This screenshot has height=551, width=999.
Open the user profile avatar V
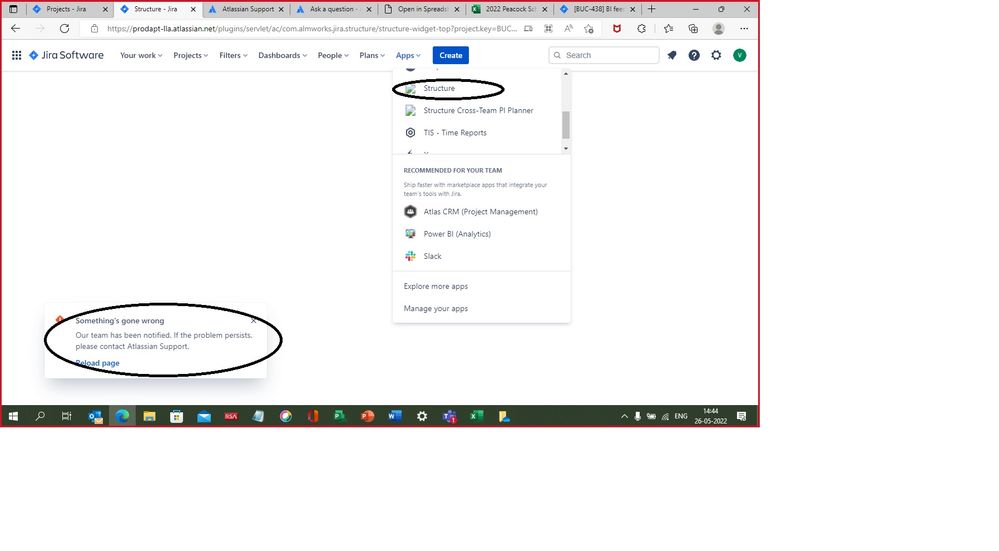tap(739, 55)
